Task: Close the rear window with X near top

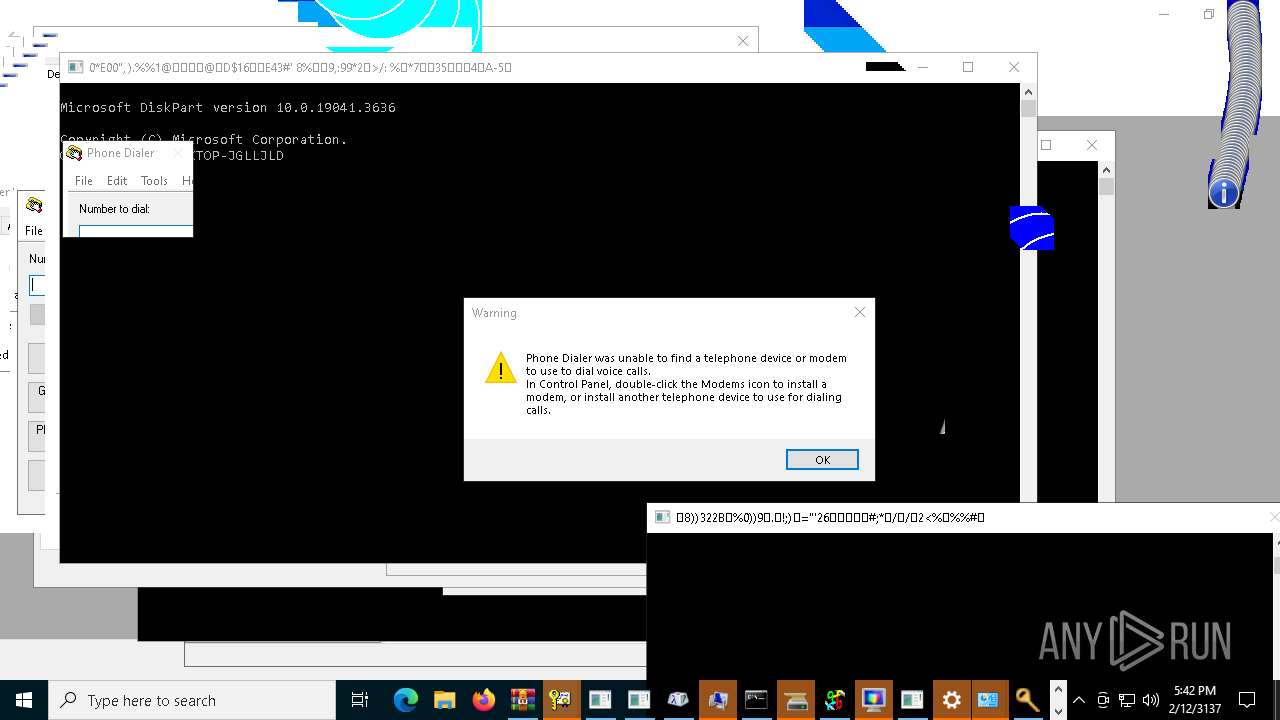Action: pos(742,41)
